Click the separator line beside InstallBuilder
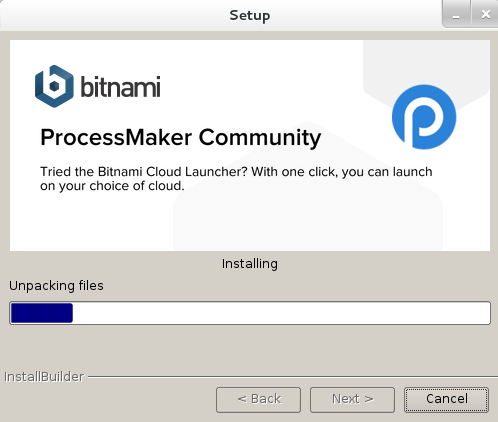Image resolution: width=498 pixels, height=422 pixels. pyautogui.click(x=293, y=377)
